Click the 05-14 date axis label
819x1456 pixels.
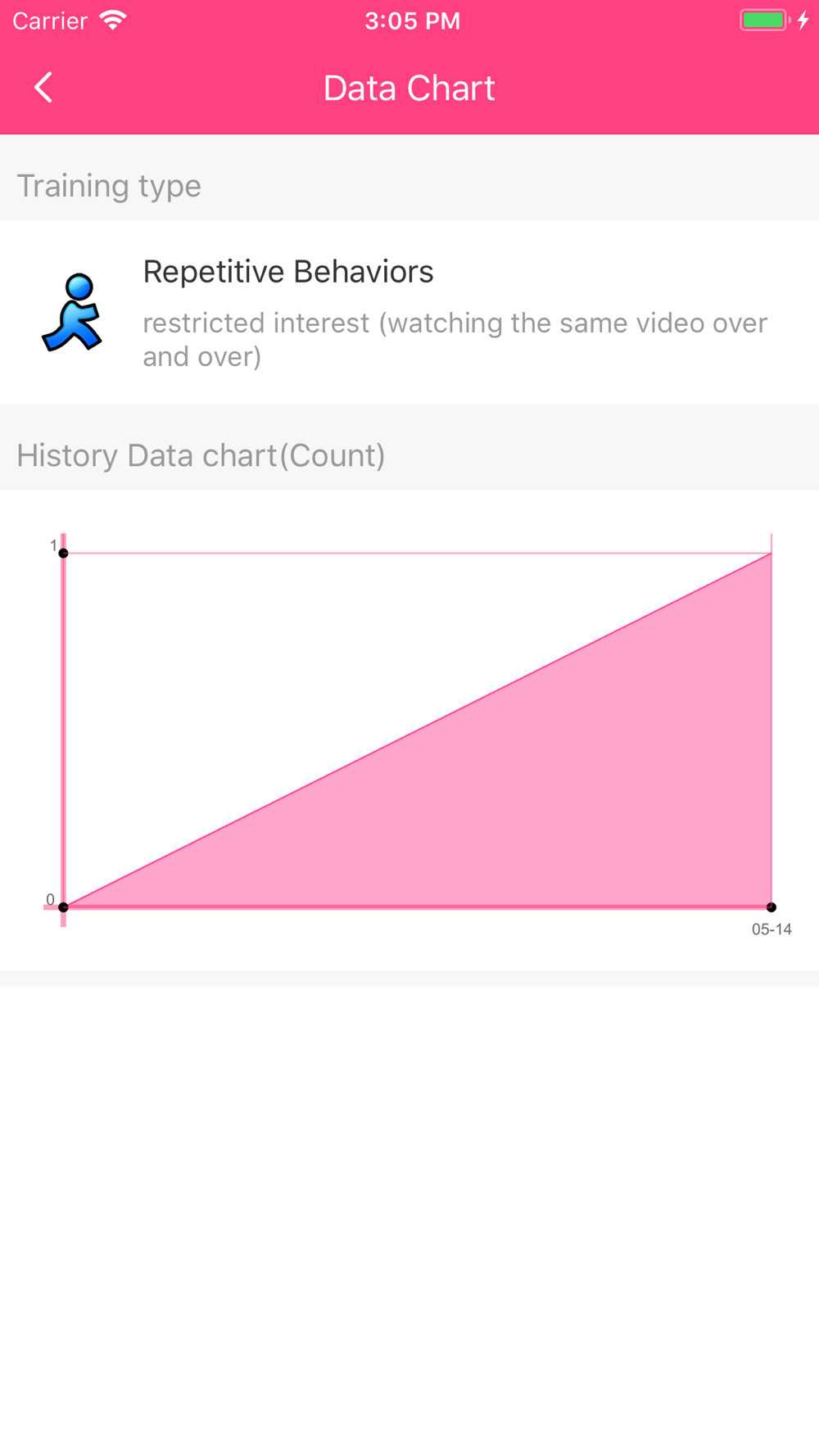tap(771, 929)
